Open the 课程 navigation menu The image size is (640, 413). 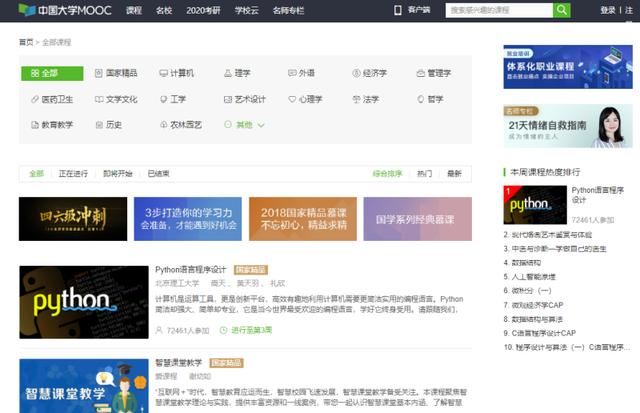tap(134, 11)
